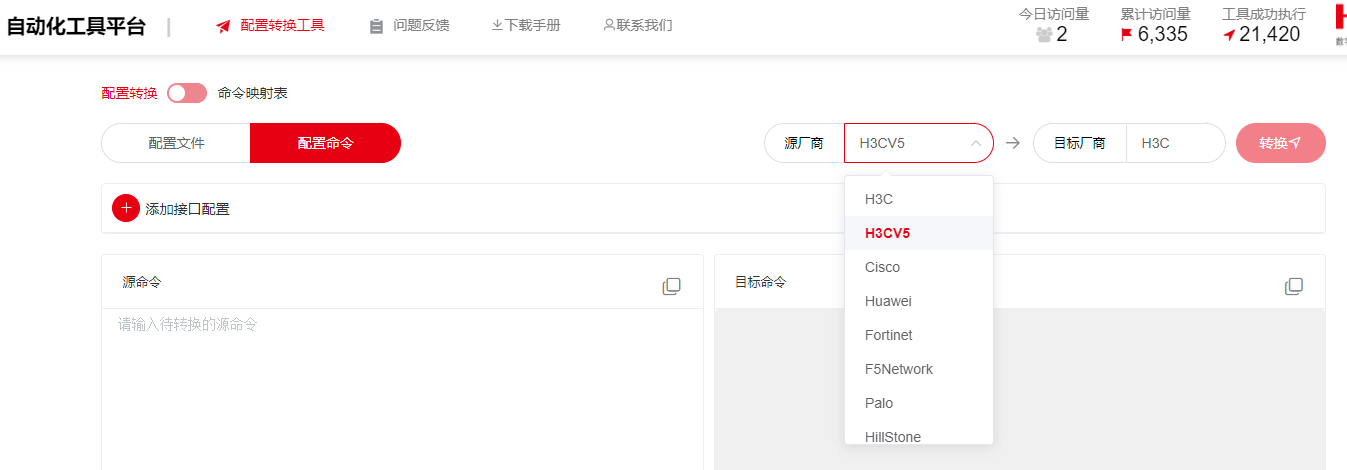Open 联系我们 link
The image size is (1347, 470).
coord(645,25)
